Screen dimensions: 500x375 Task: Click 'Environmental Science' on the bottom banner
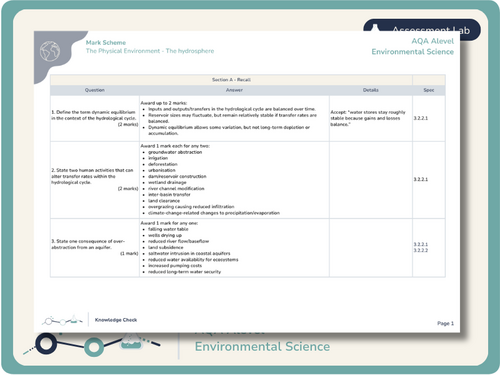click(262, 347)
